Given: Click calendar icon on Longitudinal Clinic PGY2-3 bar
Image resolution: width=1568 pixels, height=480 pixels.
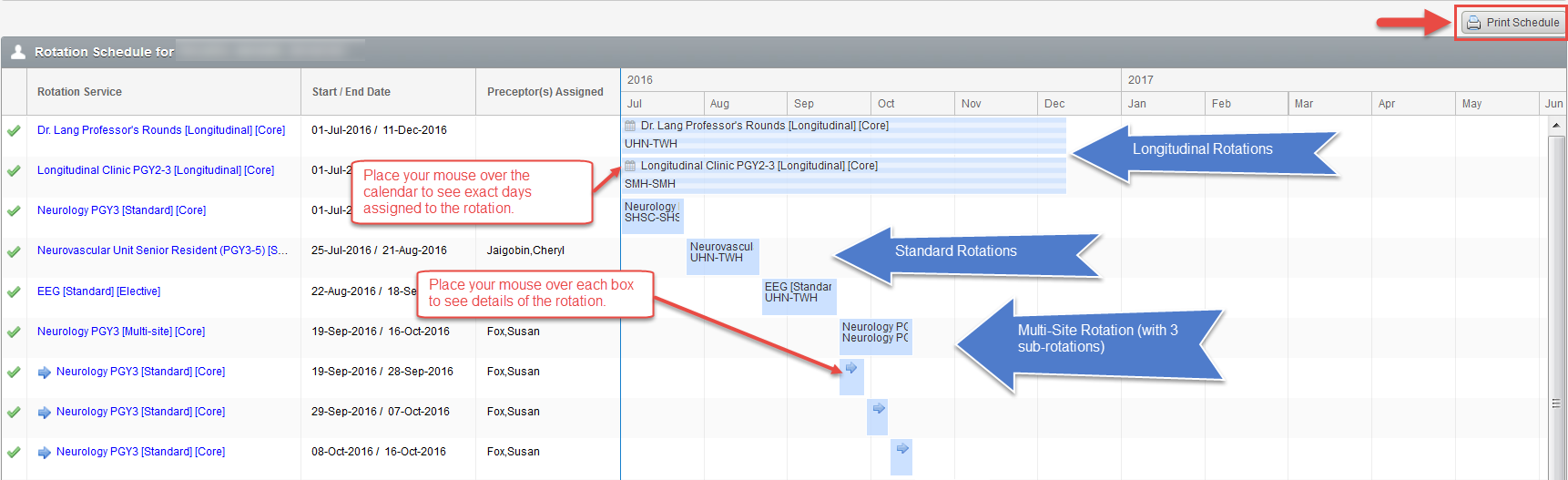Looking at the screenshot, I should pyautogui.click(x=630, y=166).
